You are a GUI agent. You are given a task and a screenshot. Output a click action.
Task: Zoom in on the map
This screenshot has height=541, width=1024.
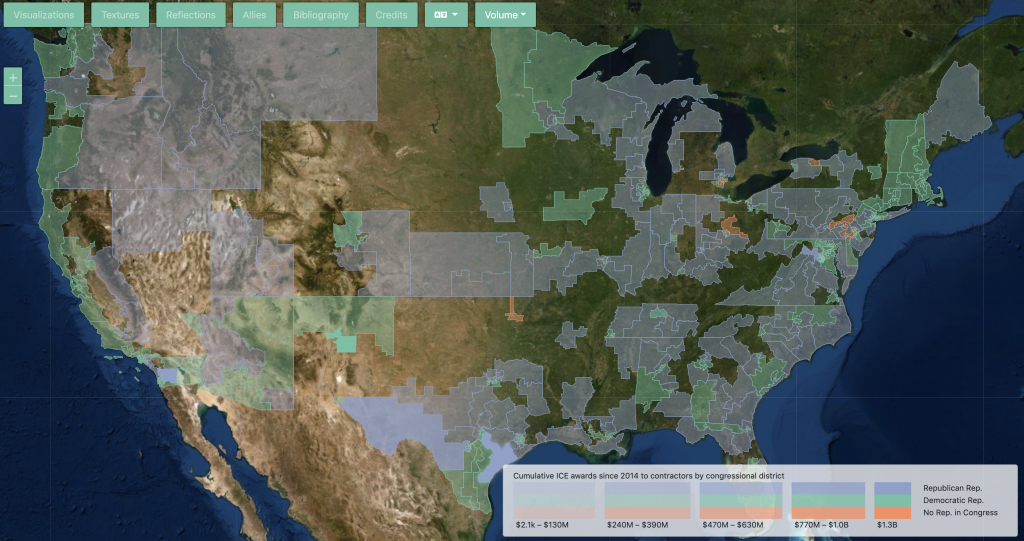[x=13, y=77]
